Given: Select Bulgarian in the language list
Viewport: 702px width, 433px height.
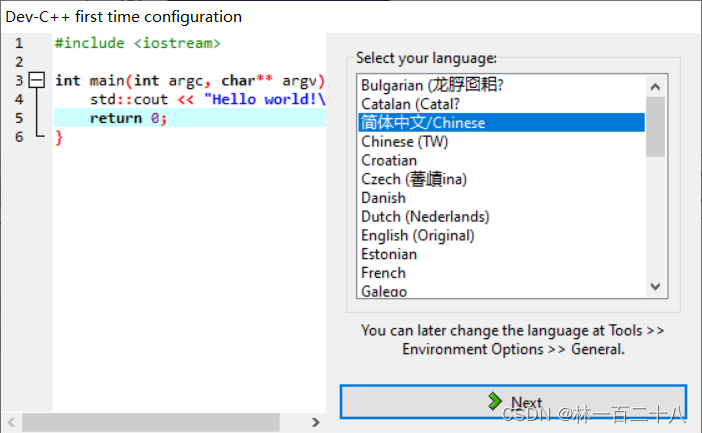Looking at the screenshot, I should [x=501, y=85].
